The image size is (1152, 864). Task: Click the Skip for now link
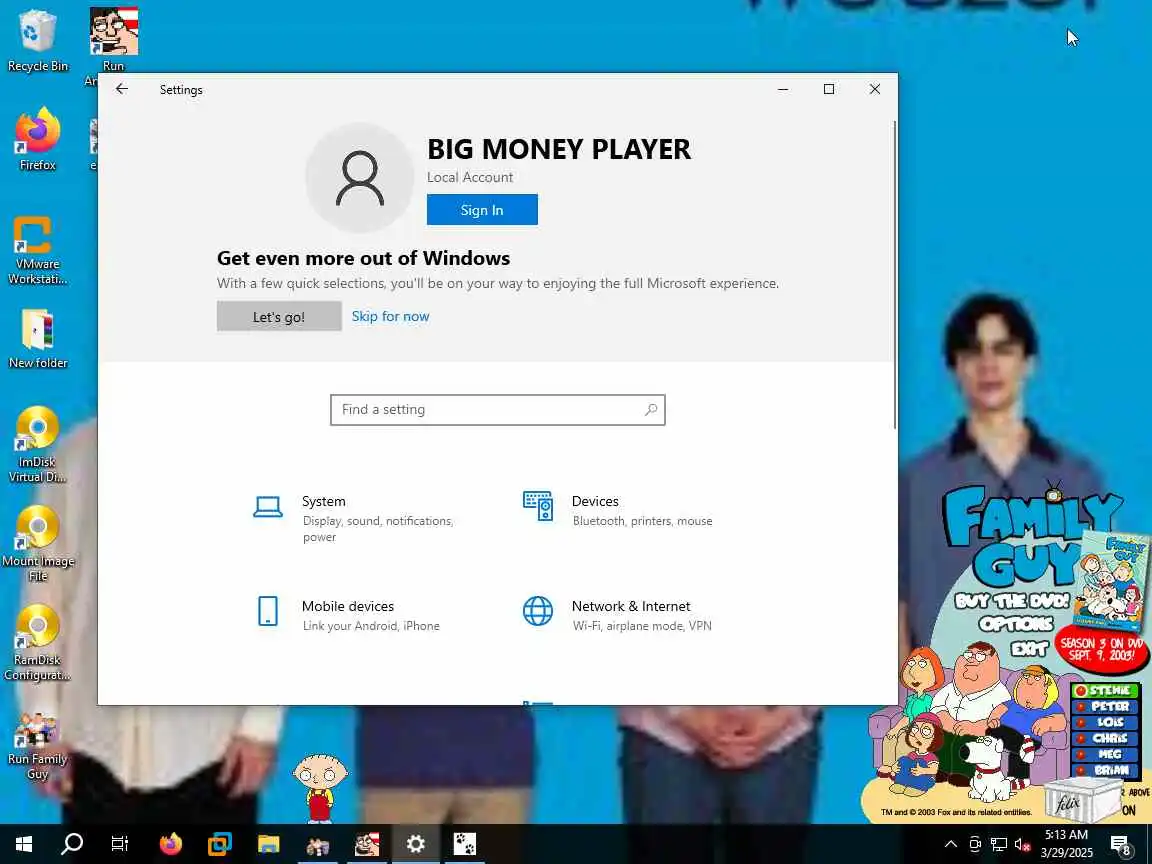pyautogui.click(x=390, y=317)
